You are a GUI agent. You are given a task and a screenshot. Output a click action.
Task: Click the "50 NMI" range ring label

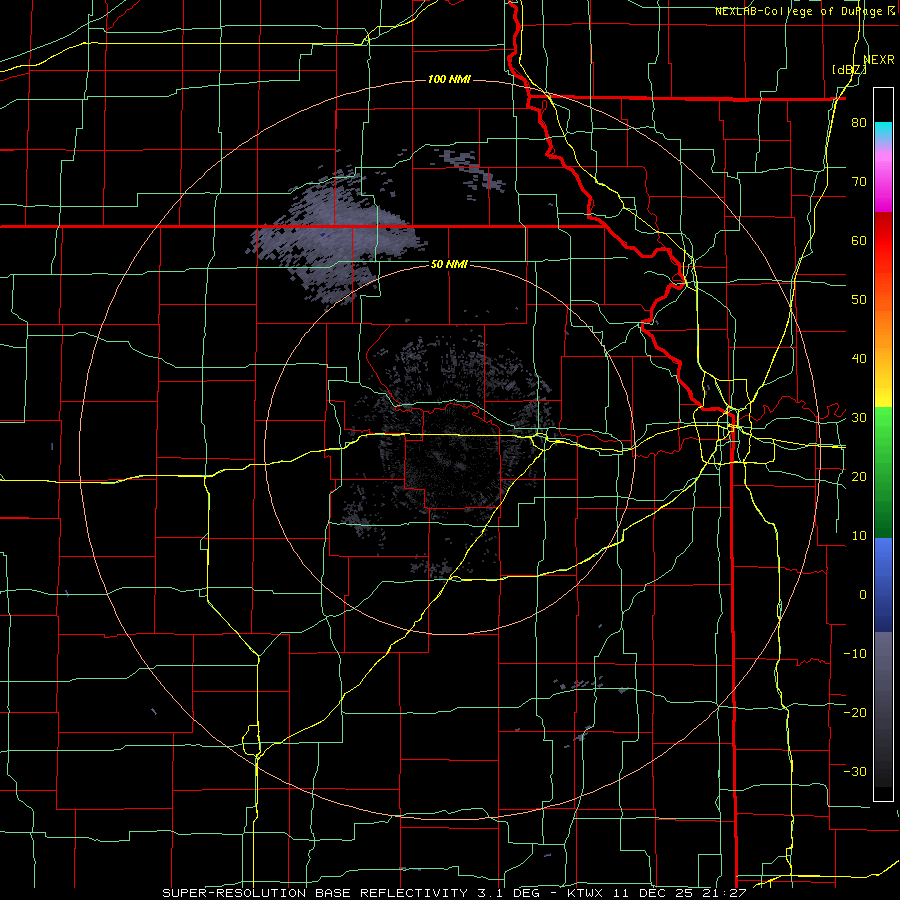(x=449, y=264)
